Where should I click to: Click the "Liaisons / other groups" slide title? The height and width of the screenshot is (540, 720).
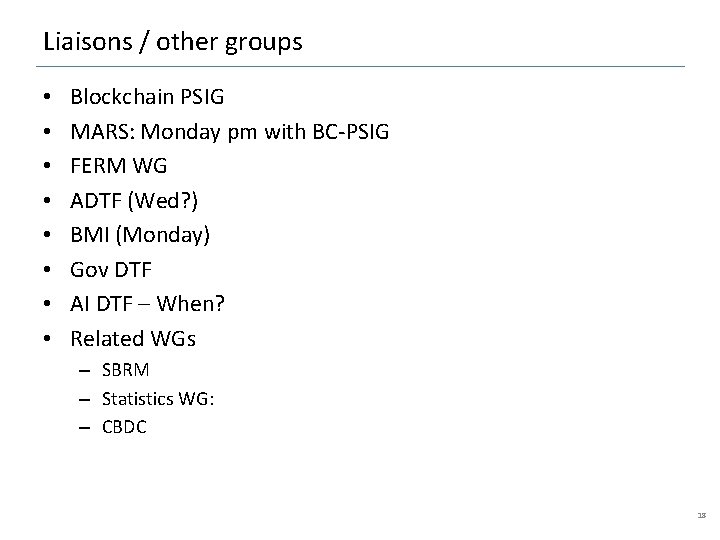172,42
